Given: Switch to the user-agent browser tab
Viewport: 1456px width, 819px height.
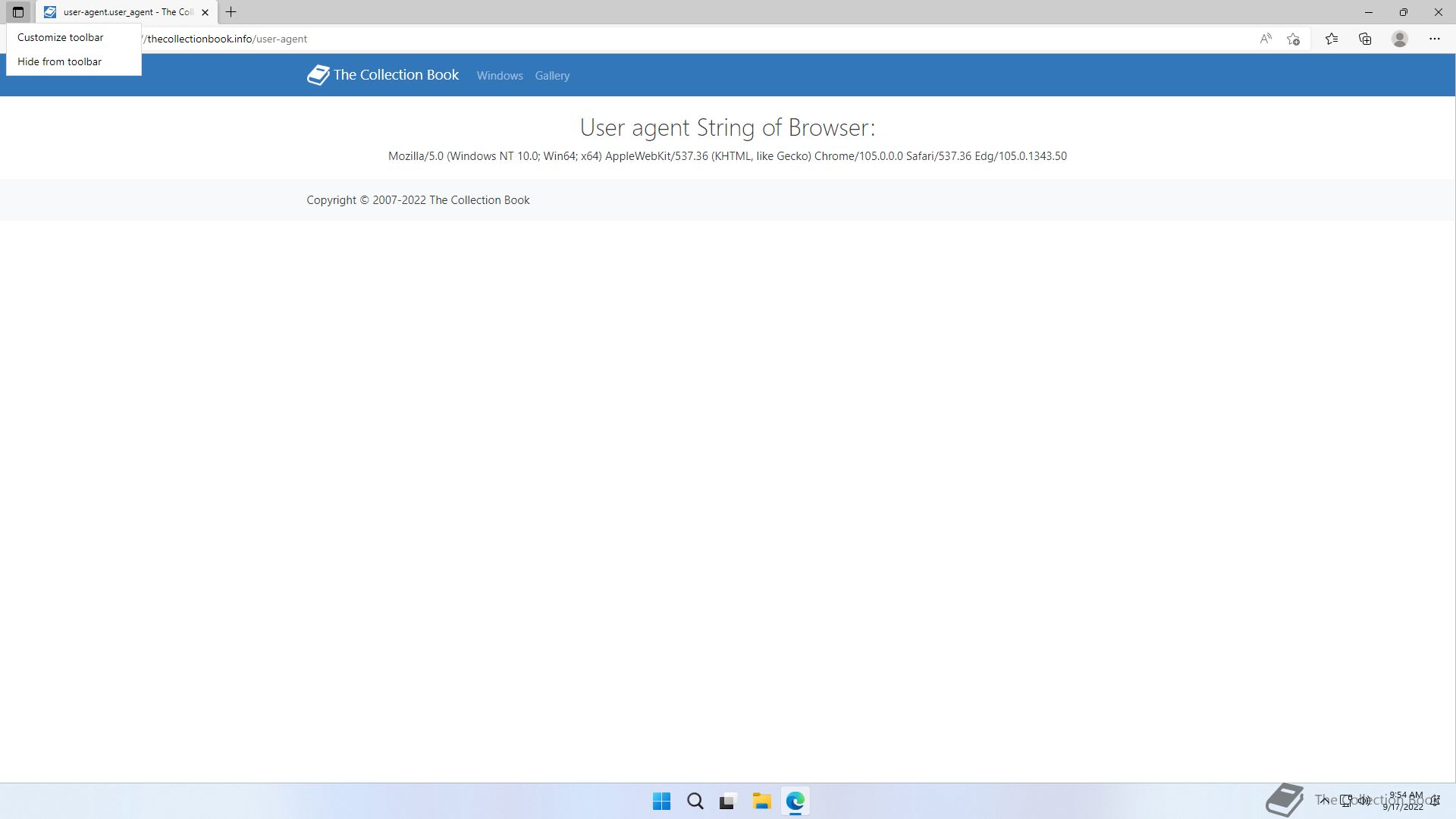Looking at the screenshot, I should [127, 12].
